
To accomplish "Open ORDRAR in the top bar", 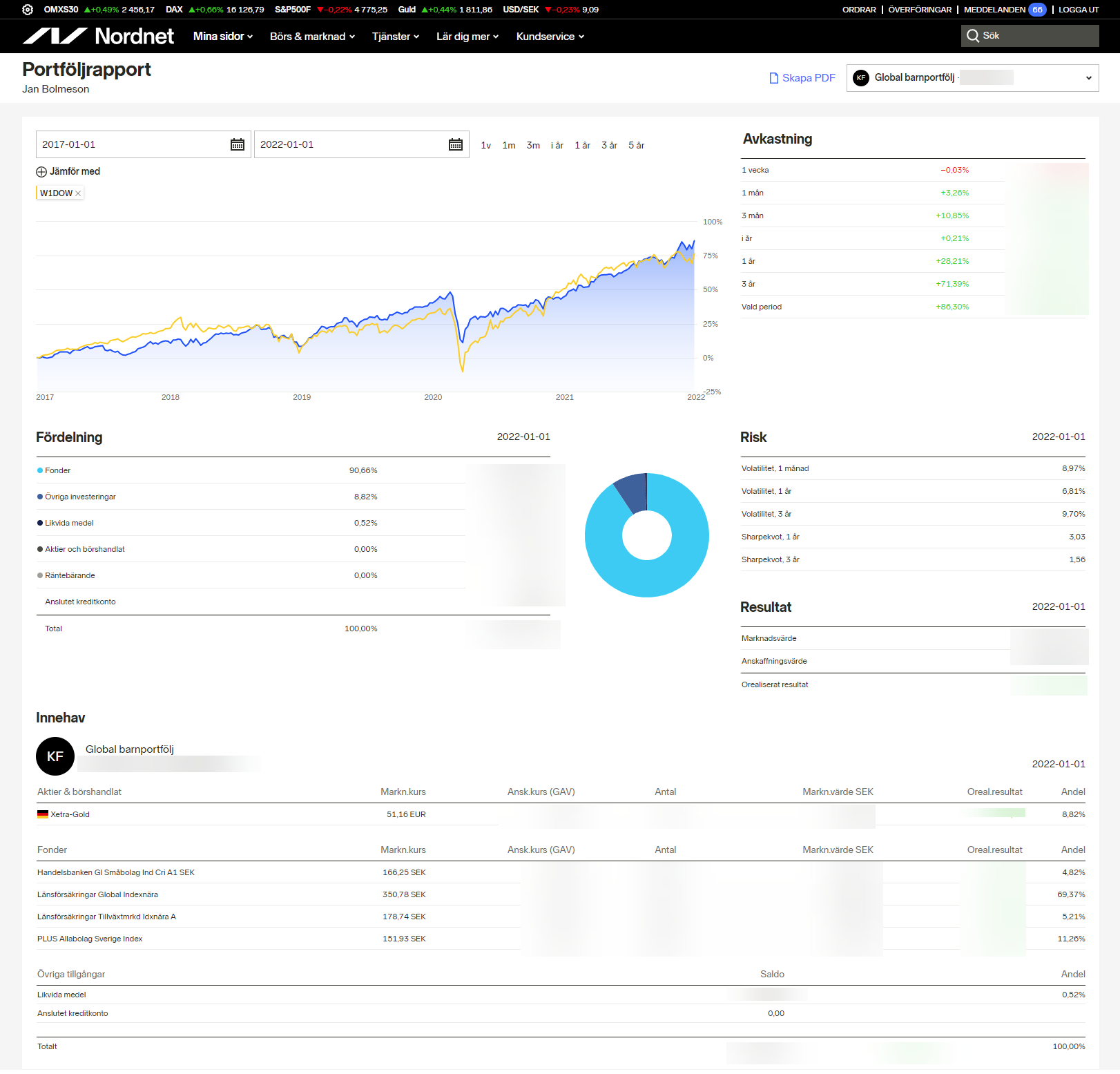I will (x=859, y=10).
